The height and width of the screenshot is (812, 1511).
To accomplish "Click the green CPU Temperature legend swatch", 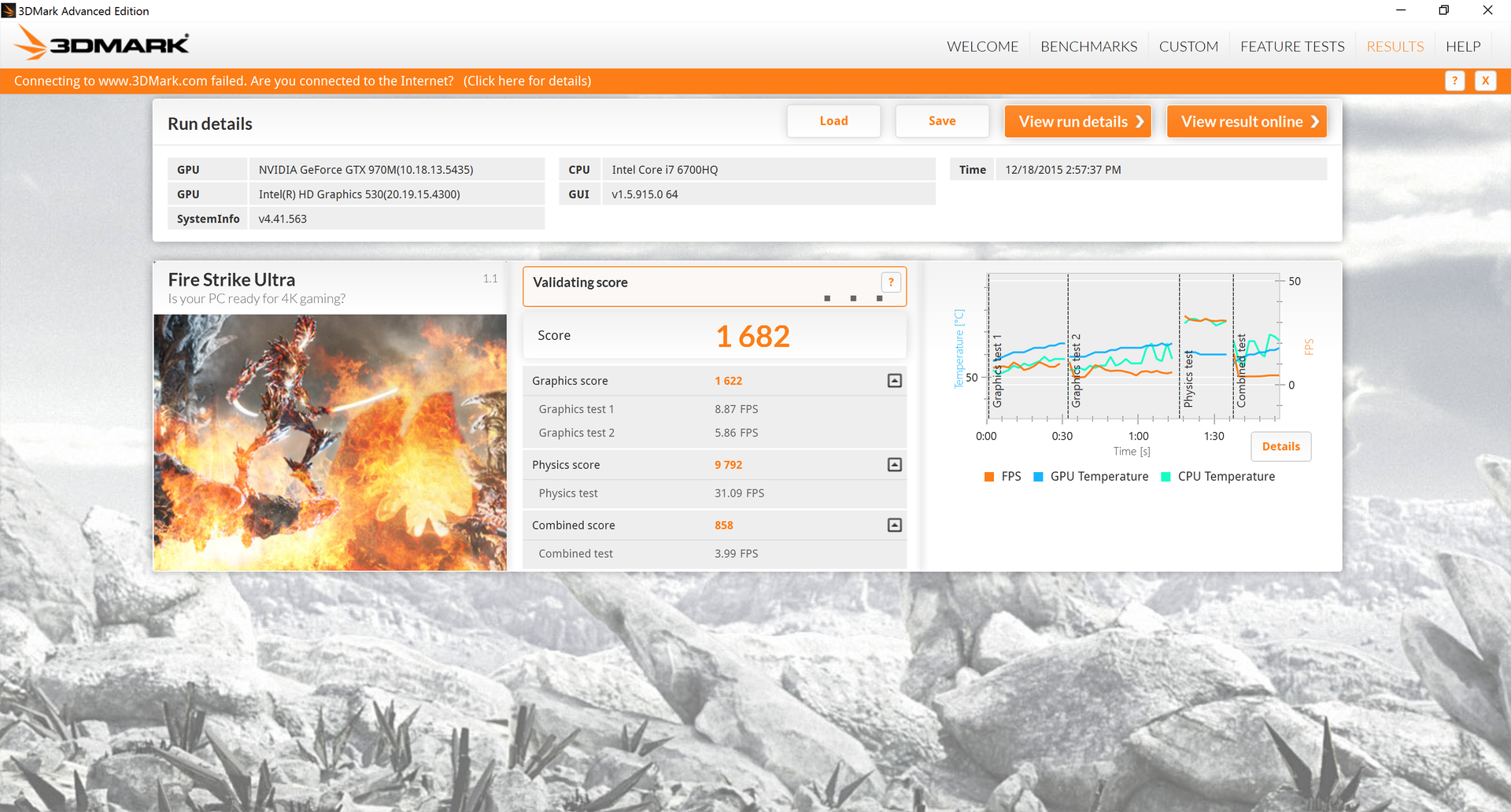I will (1166, 477).
